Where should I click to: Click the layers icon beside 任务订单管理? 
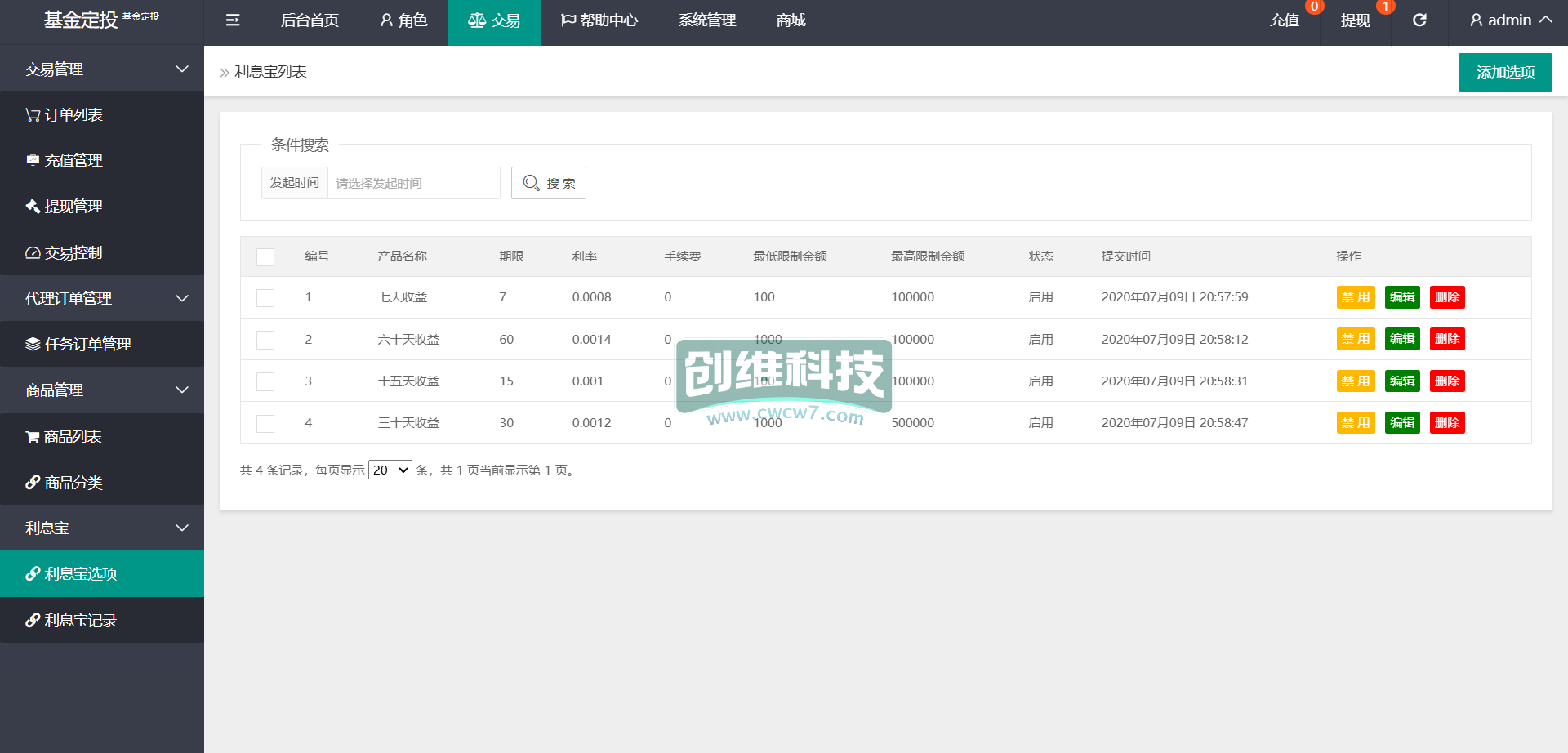33,345
